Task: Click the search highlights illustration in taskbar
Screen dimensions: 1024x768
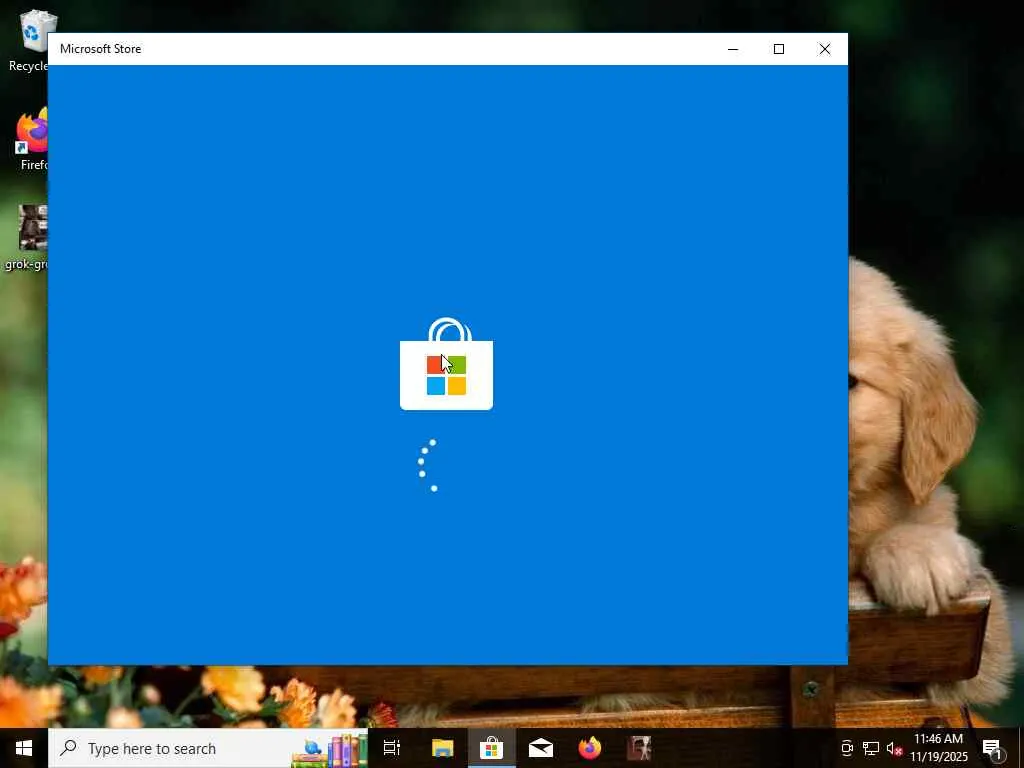Action: [329, 750]
